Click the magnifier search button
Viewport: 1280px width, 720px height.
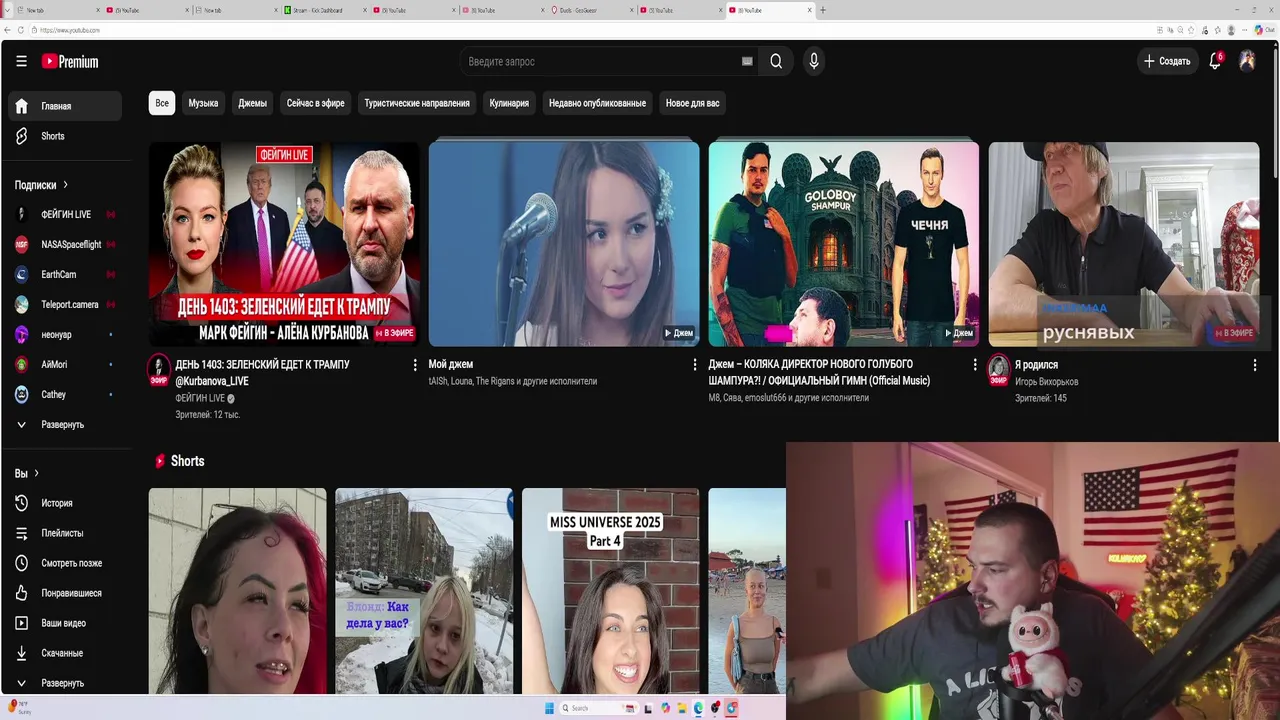(776, 61)
